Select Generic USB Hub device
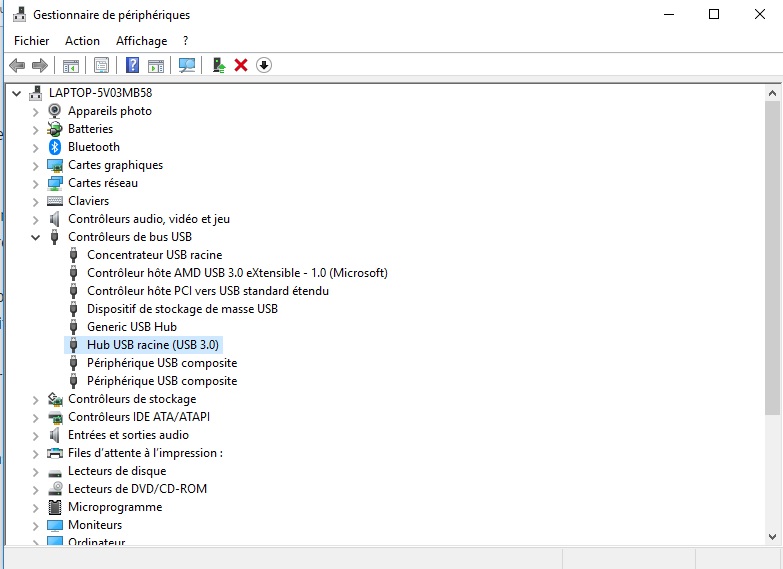Image resolution: width=783 pixels, height=569 pixels. pos(131,327)
